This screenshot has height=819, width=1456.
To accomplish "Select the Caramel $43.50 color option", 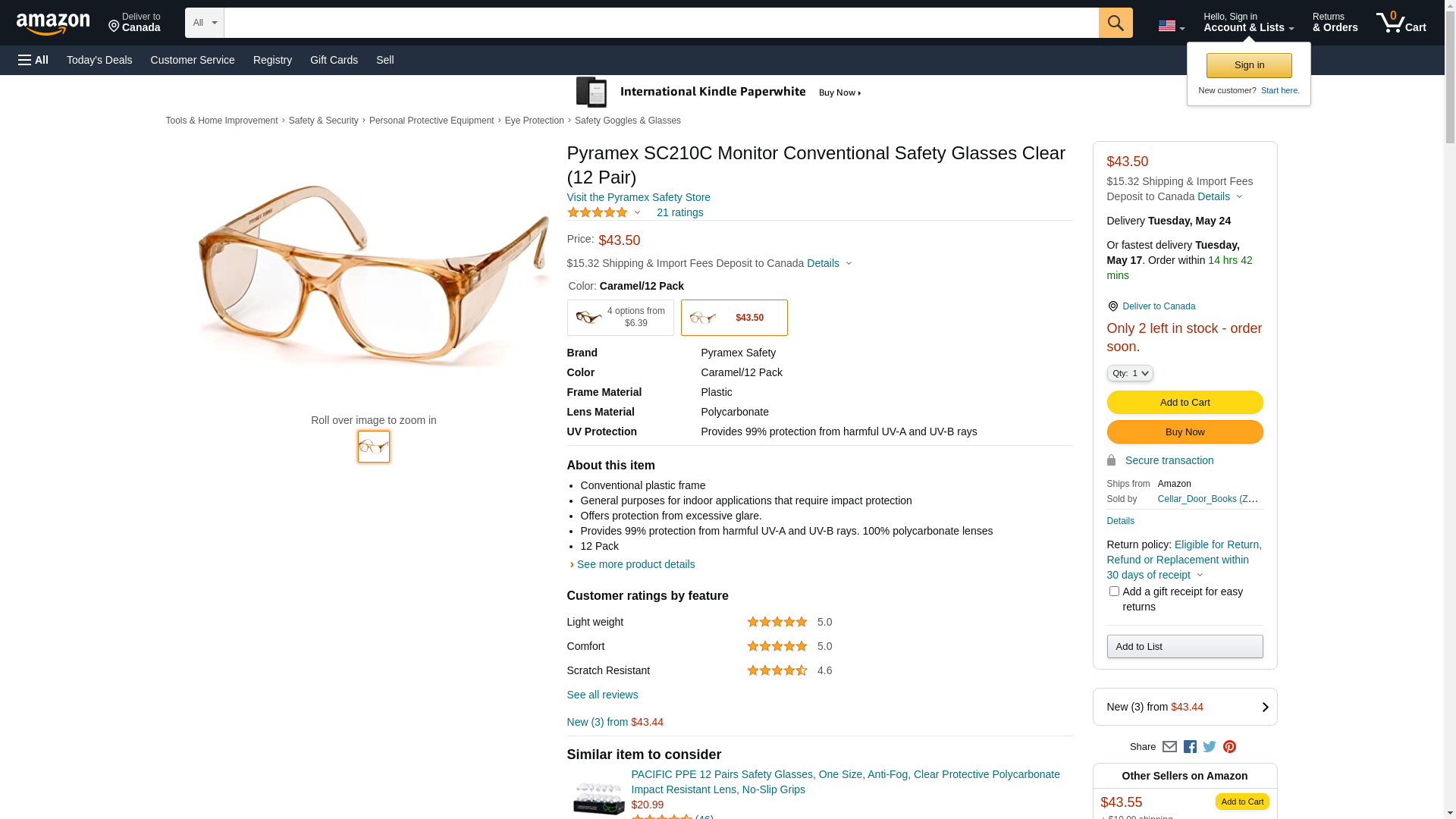I will coord(734,318).
